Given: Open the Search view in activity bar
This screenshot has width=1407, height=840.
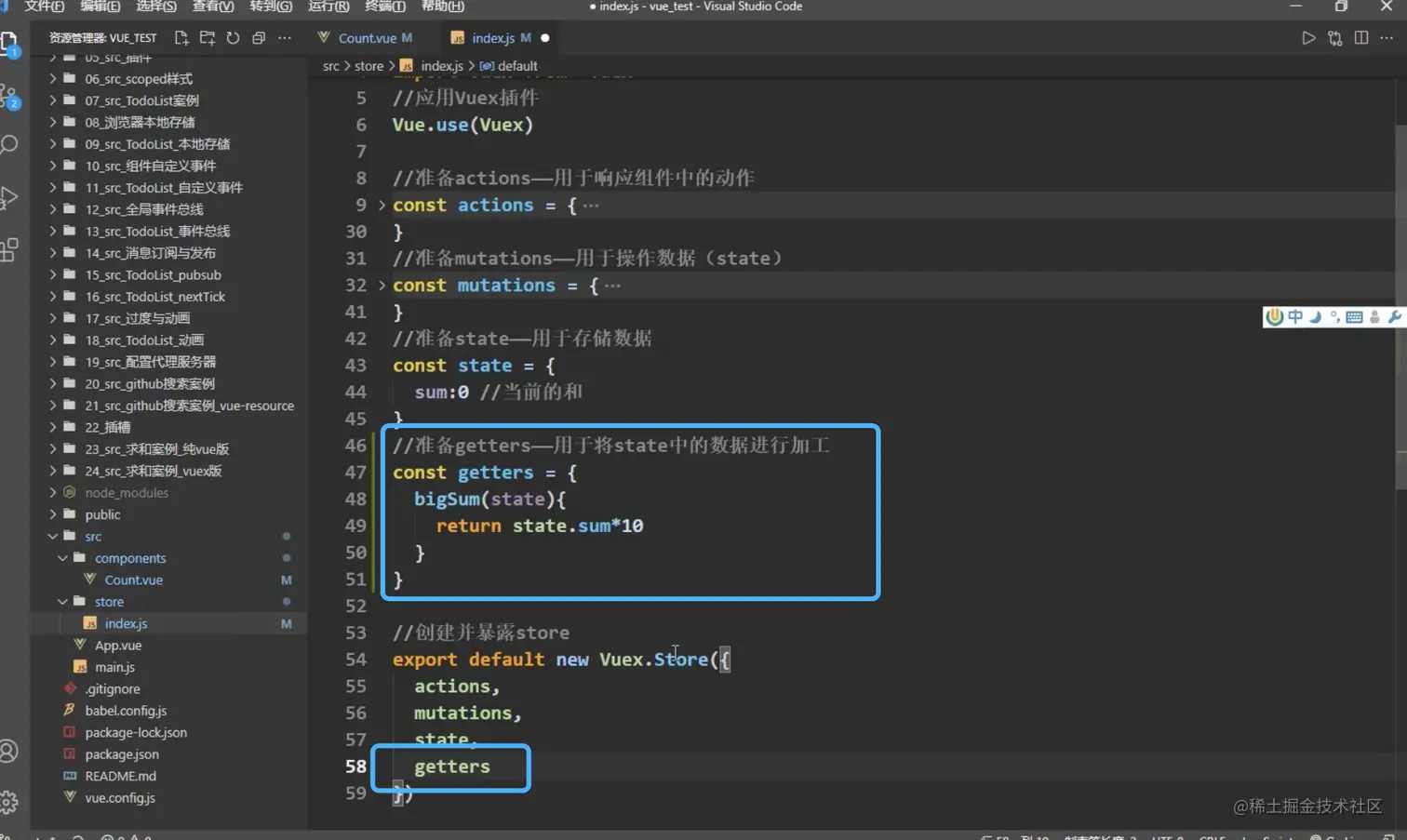Looking at the screenshot, I should point(9,144).
